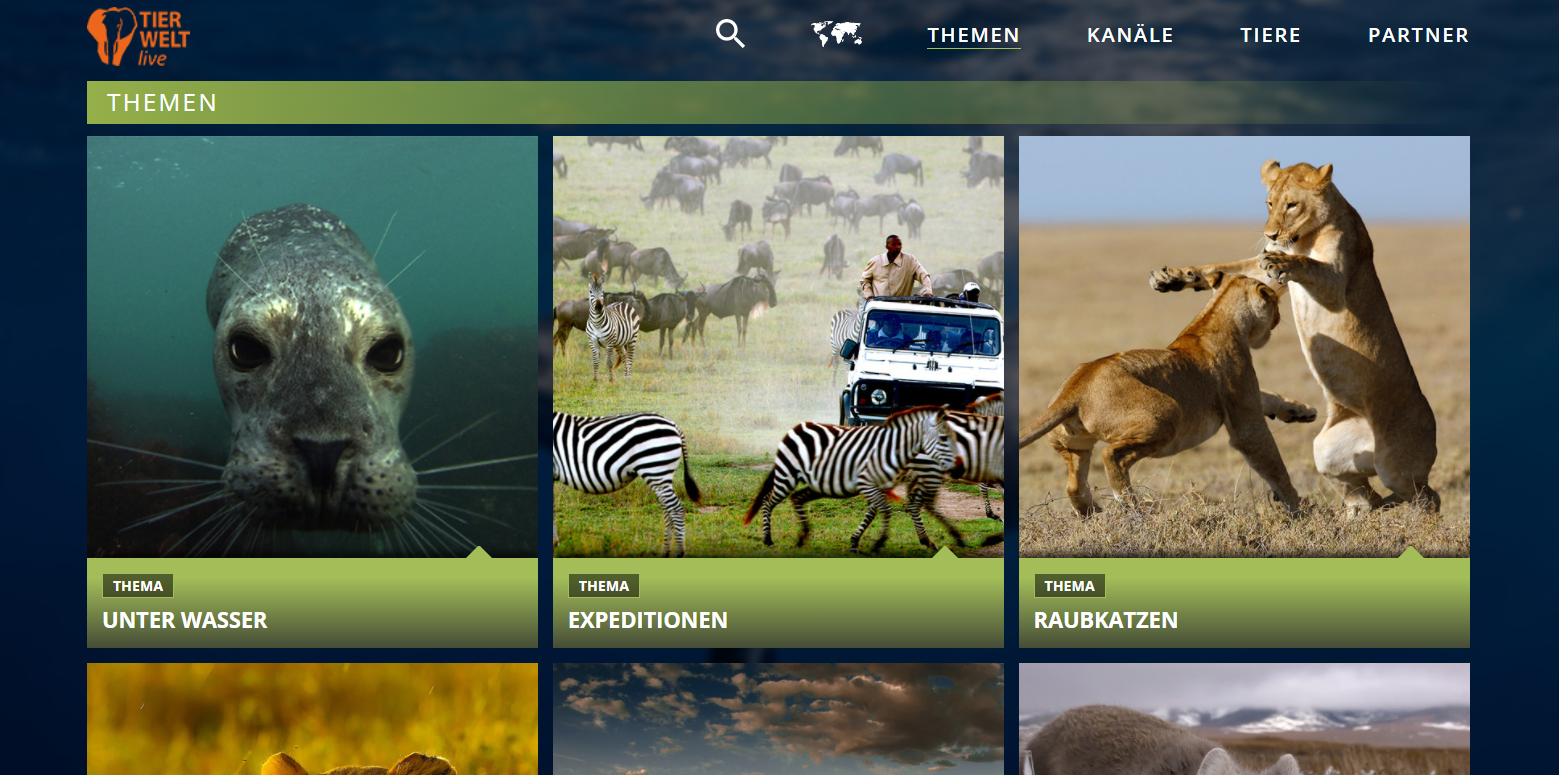Image resolution: width=1559 pixels, height=775 pixels.
Task: Open the fighting lionesses photo
Action: click(x=1244, y=347)
